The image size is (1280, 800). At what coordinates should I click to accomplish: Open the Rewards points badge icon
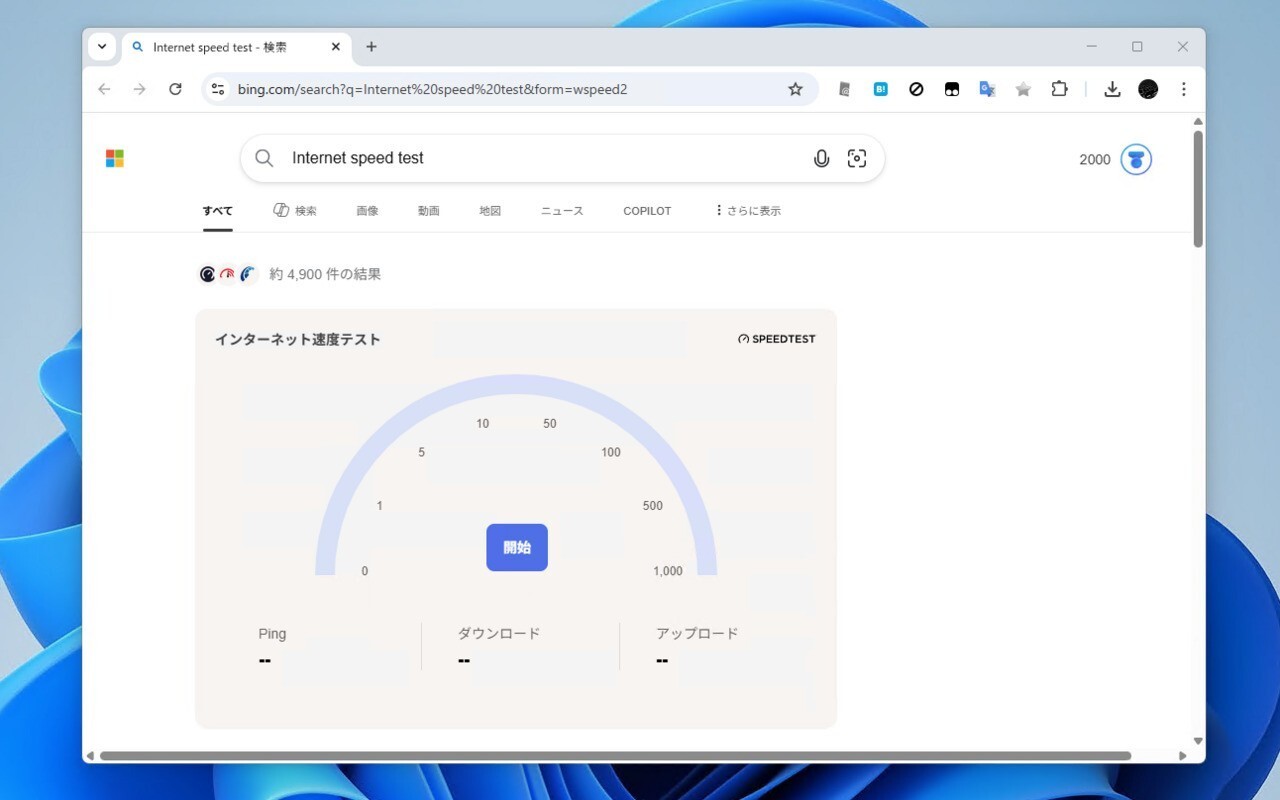1136,159
